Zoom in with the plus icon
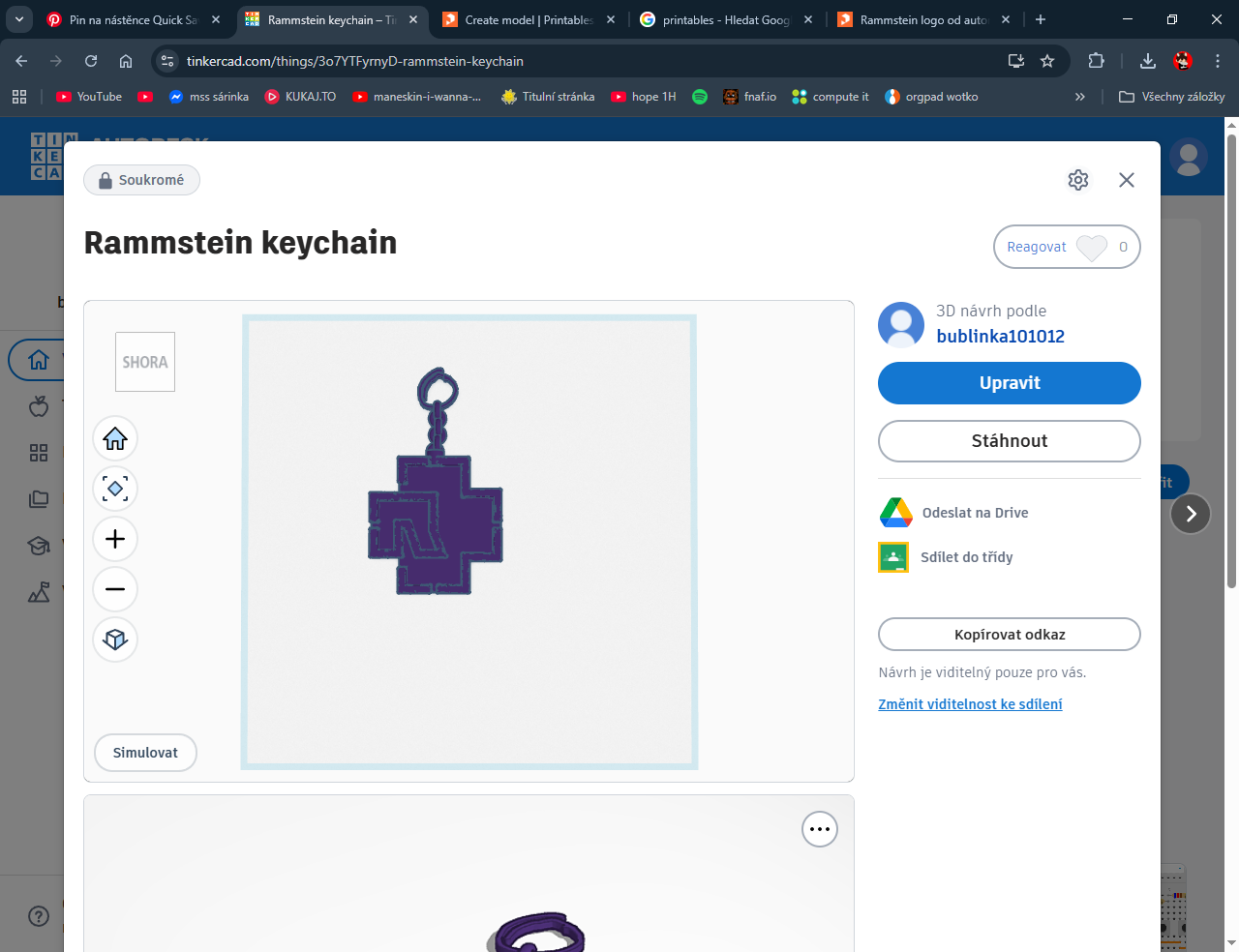Screen dimensions: 1239x952 115,539
